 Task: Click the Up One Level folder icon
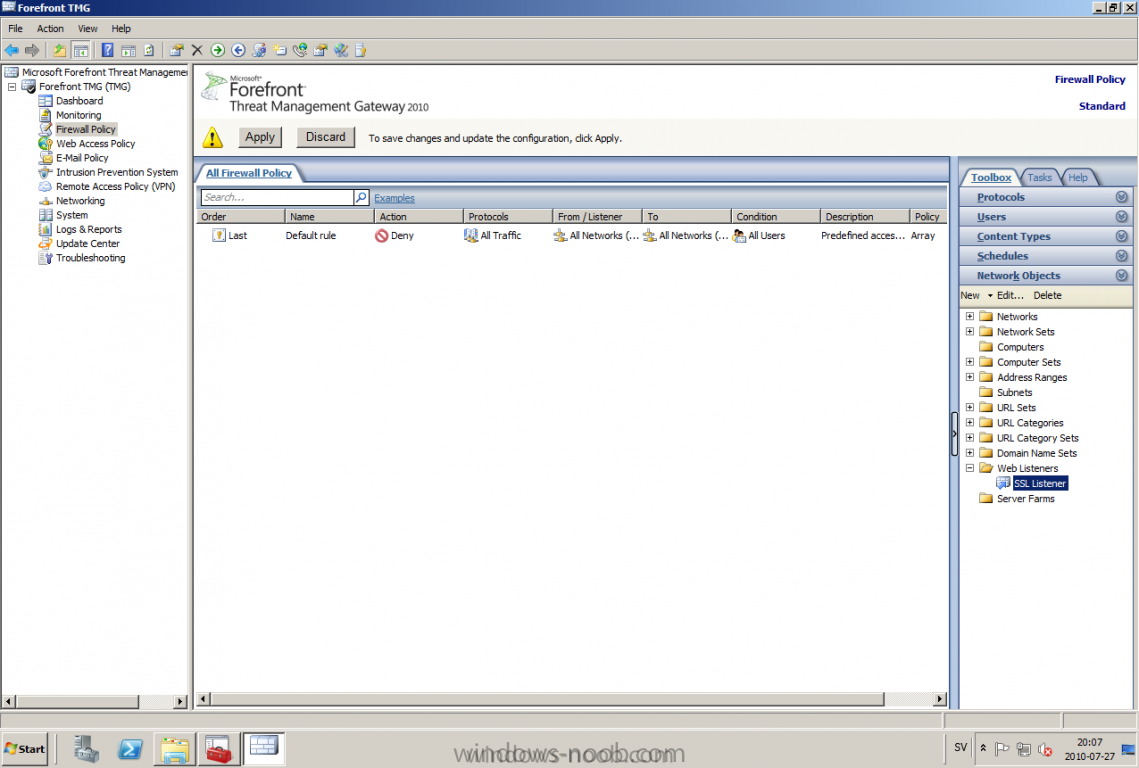(60, 50)
